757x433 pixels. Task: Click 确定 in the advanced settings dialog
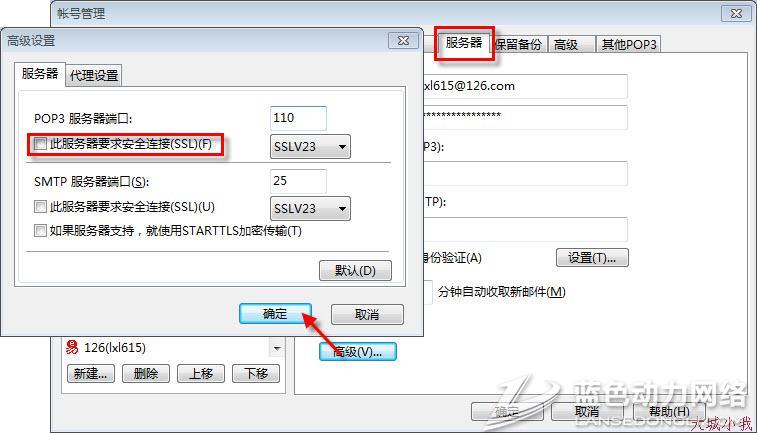[x=276, y=314]
